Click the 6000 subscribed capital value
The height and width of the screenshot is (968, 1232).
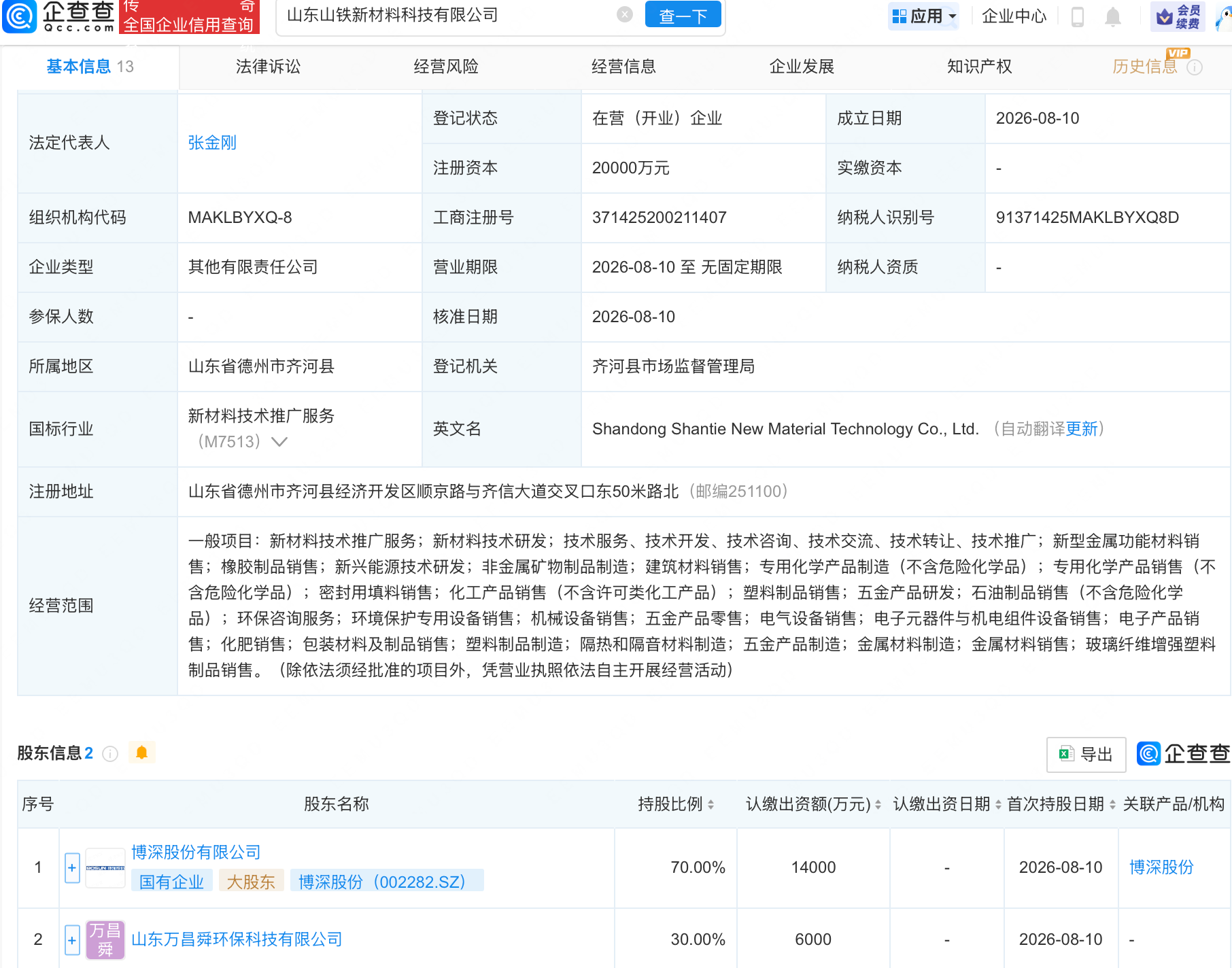click(x=813, y=939)
